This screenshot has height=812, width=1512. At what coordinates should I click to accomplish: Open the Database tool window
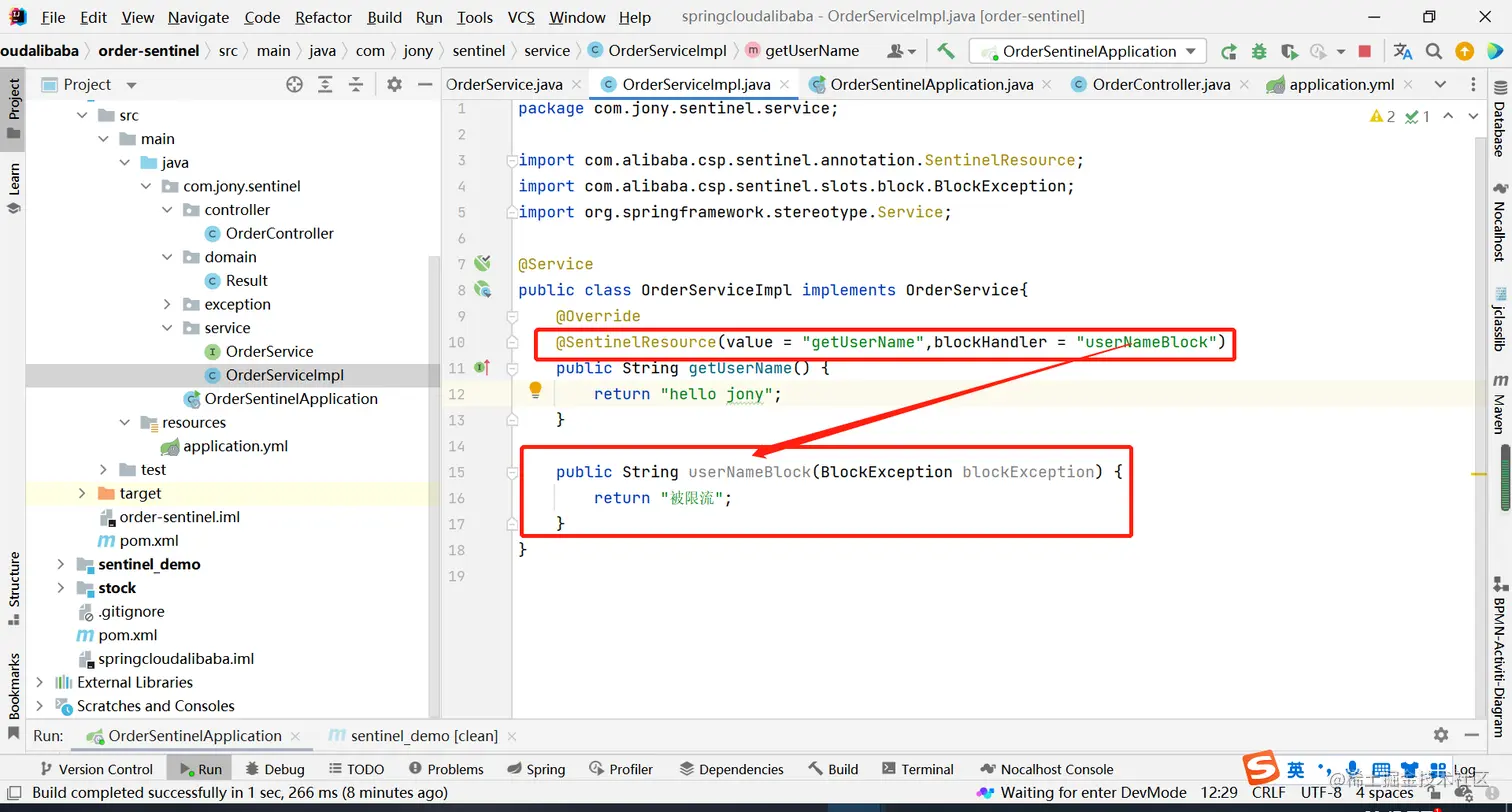click(x=1499, y=121)
